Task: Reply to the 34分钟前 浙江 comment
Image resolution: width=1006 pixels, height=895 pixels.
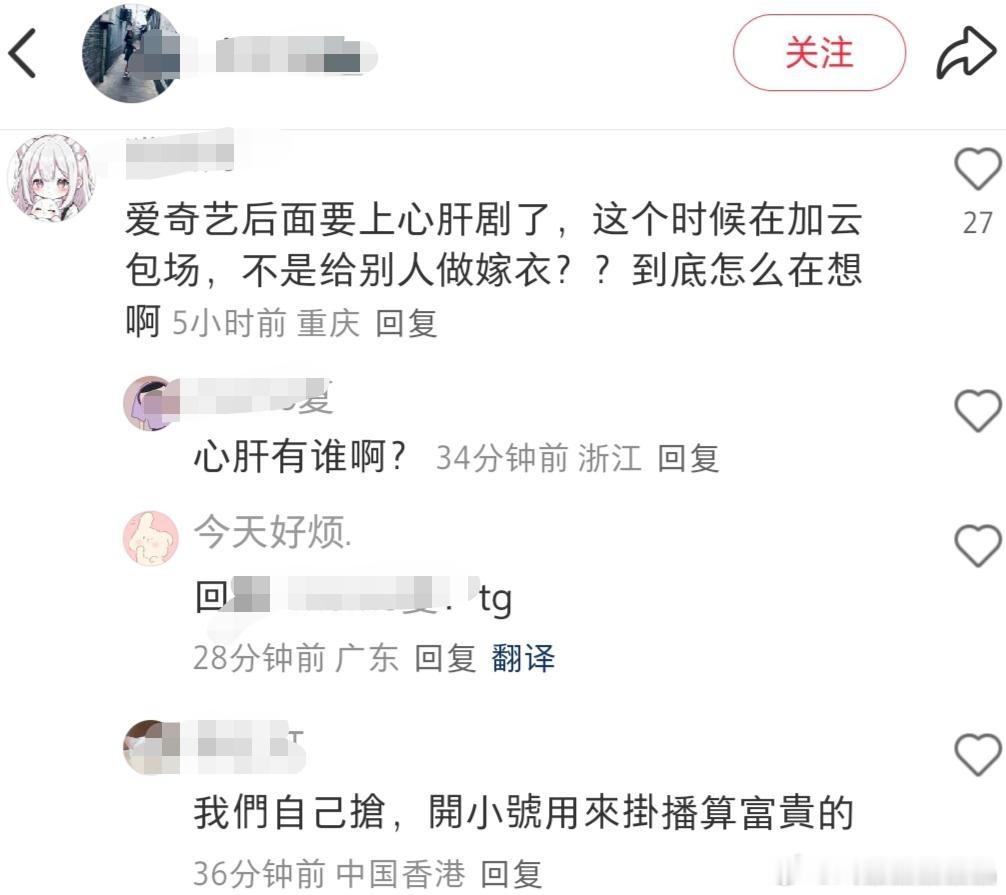Action: pos(688,458)
